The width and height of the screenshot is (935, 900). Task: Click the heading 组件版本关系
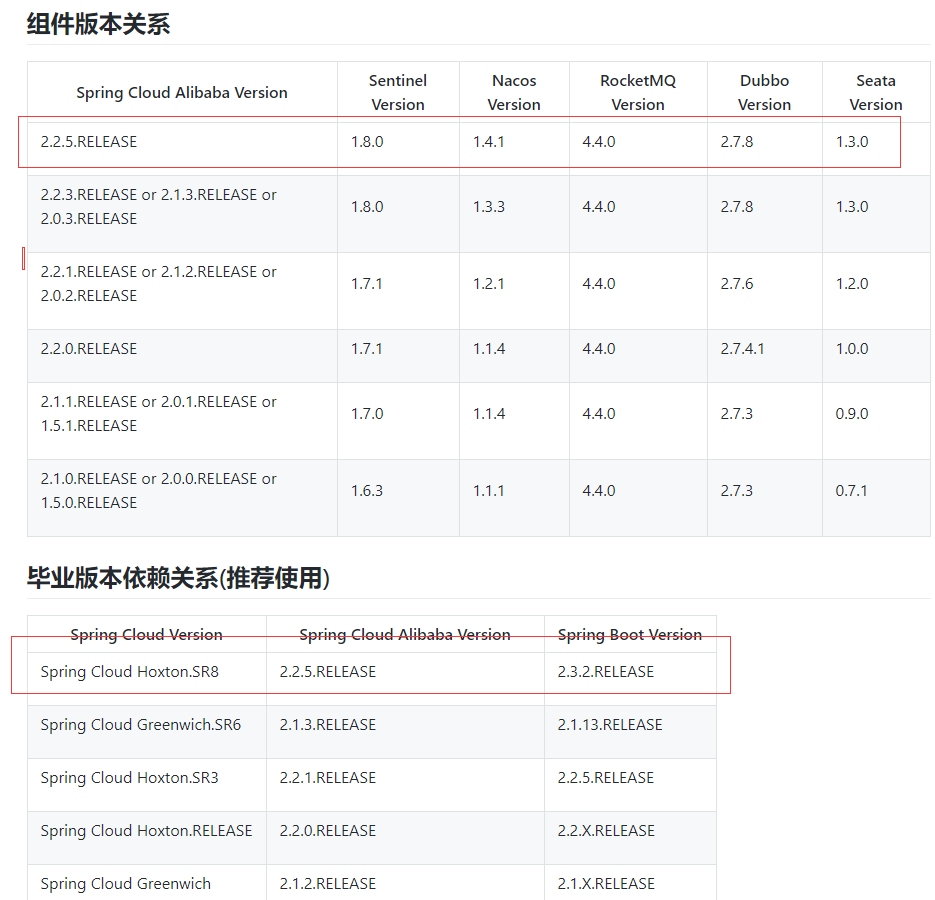(98, 24)
